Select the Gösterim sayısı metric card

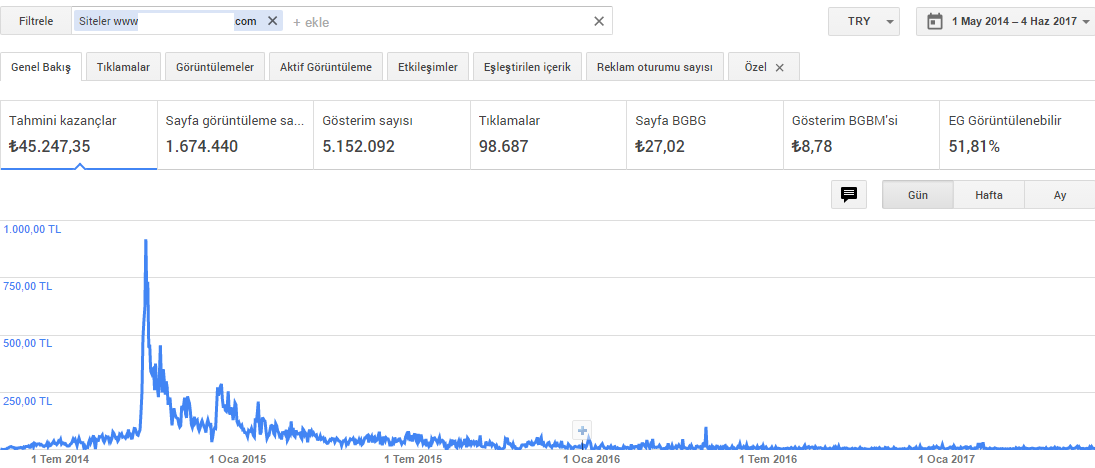pos(392,134)
